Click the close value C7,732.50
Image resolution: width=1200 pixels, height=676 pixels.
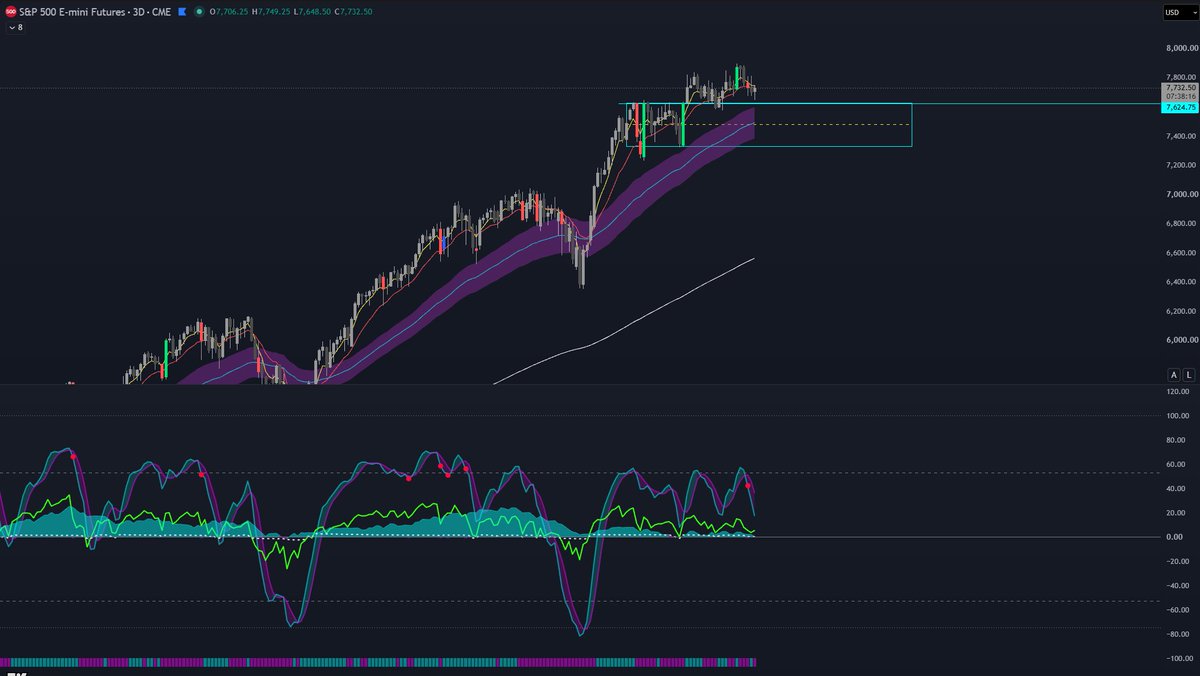click(353, 12)
